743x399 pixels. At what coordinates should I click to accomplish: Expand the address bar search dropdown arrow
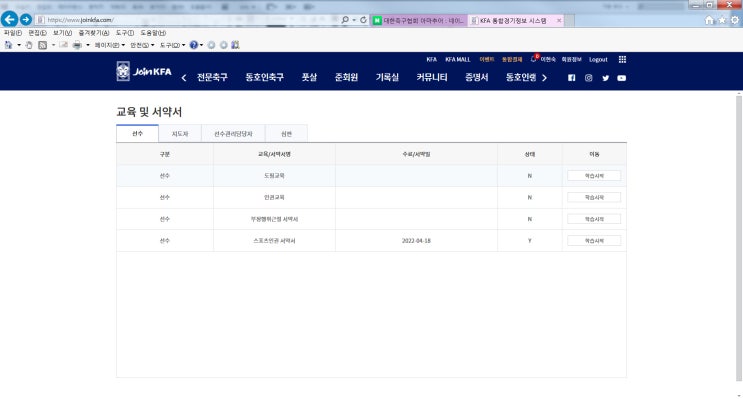tap(354, 20)
